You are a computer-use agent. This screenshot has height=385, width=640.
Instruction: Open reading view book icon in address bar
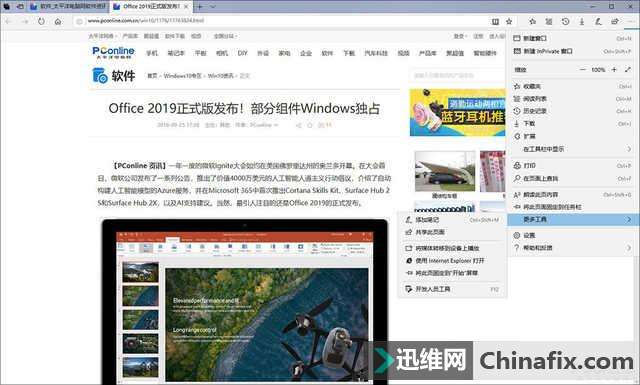pos(495,21)
